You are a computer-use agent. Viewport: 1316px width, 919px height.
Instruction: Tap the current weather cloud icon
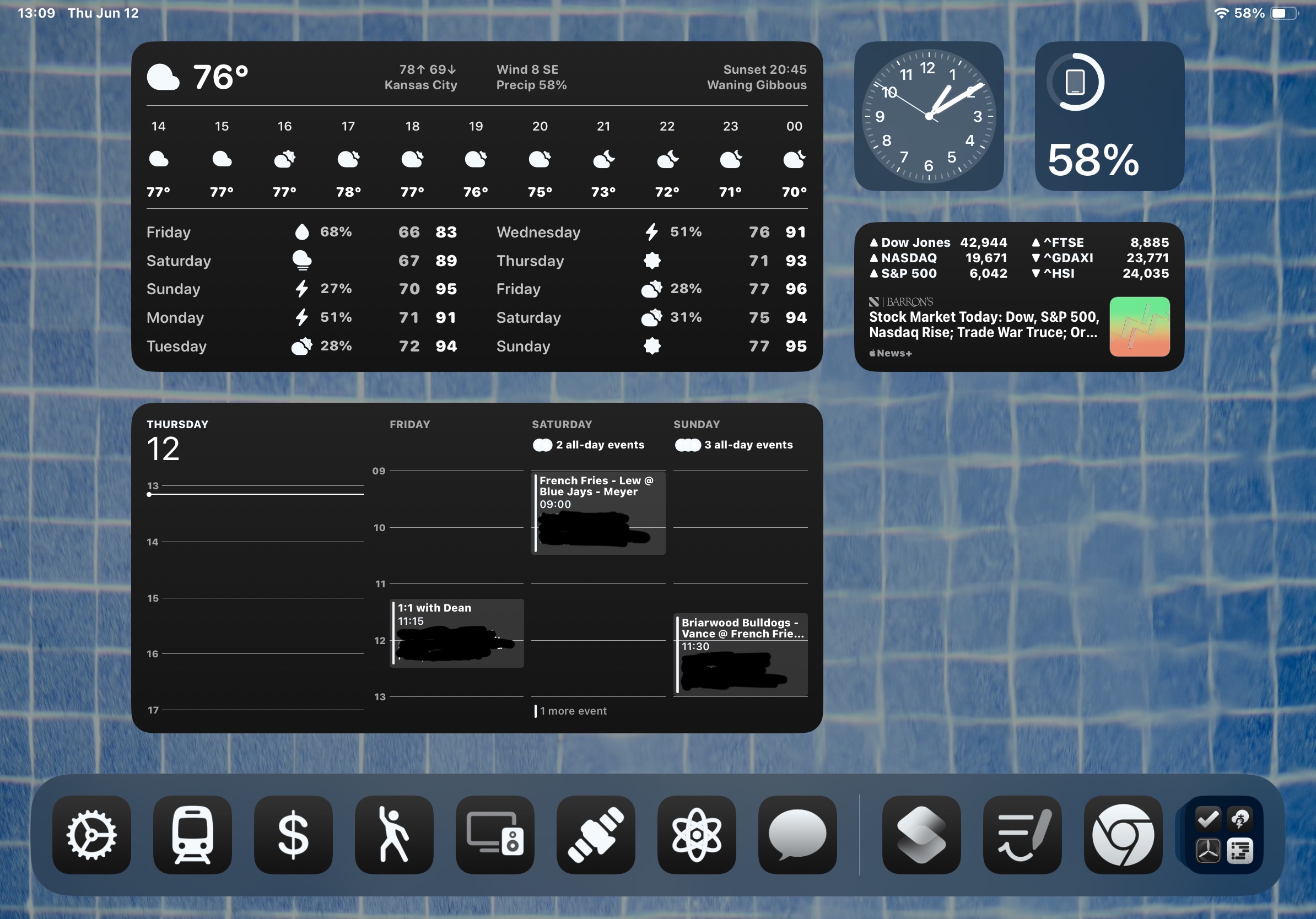click(x=163, y=78)
